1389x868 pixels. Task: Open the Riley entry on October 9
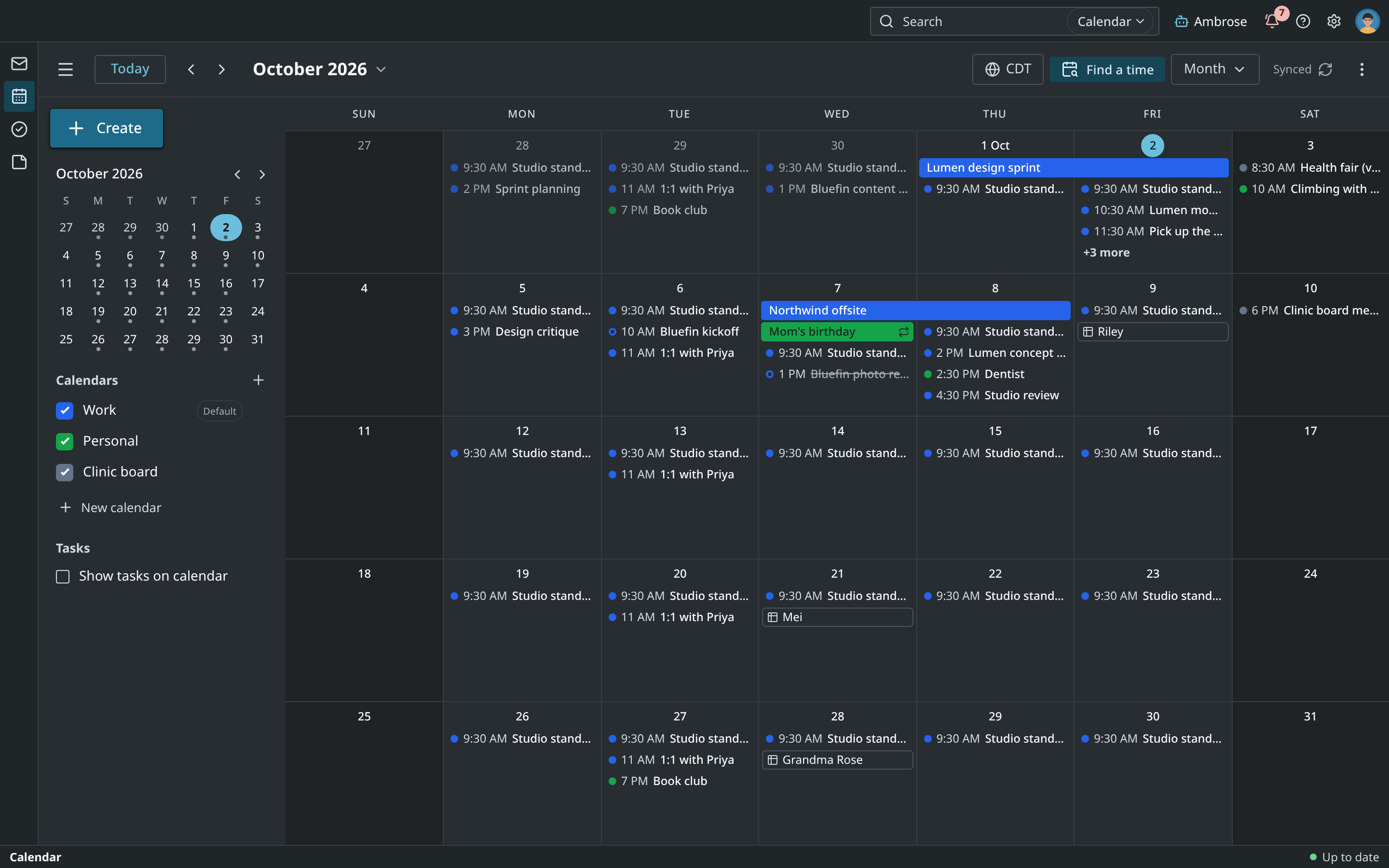pyautogui.click(x=1153, y=332)
